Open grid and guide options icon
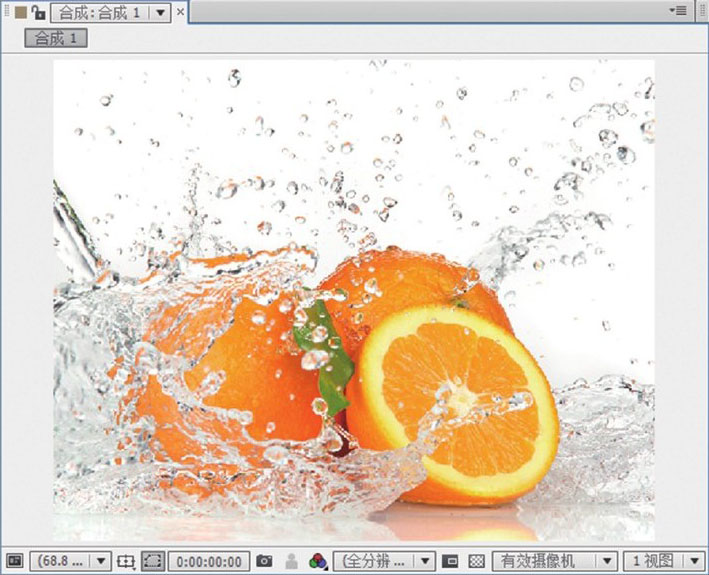This screenshot has height=575, width=709. (126, 562)
